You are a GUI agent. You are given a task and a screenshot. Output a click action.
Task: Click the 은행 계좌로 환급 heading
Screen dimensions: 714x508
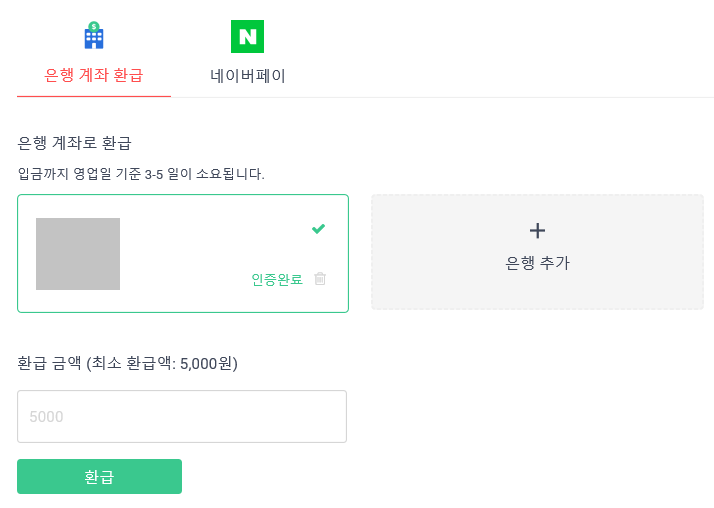(x=74, y=143)
